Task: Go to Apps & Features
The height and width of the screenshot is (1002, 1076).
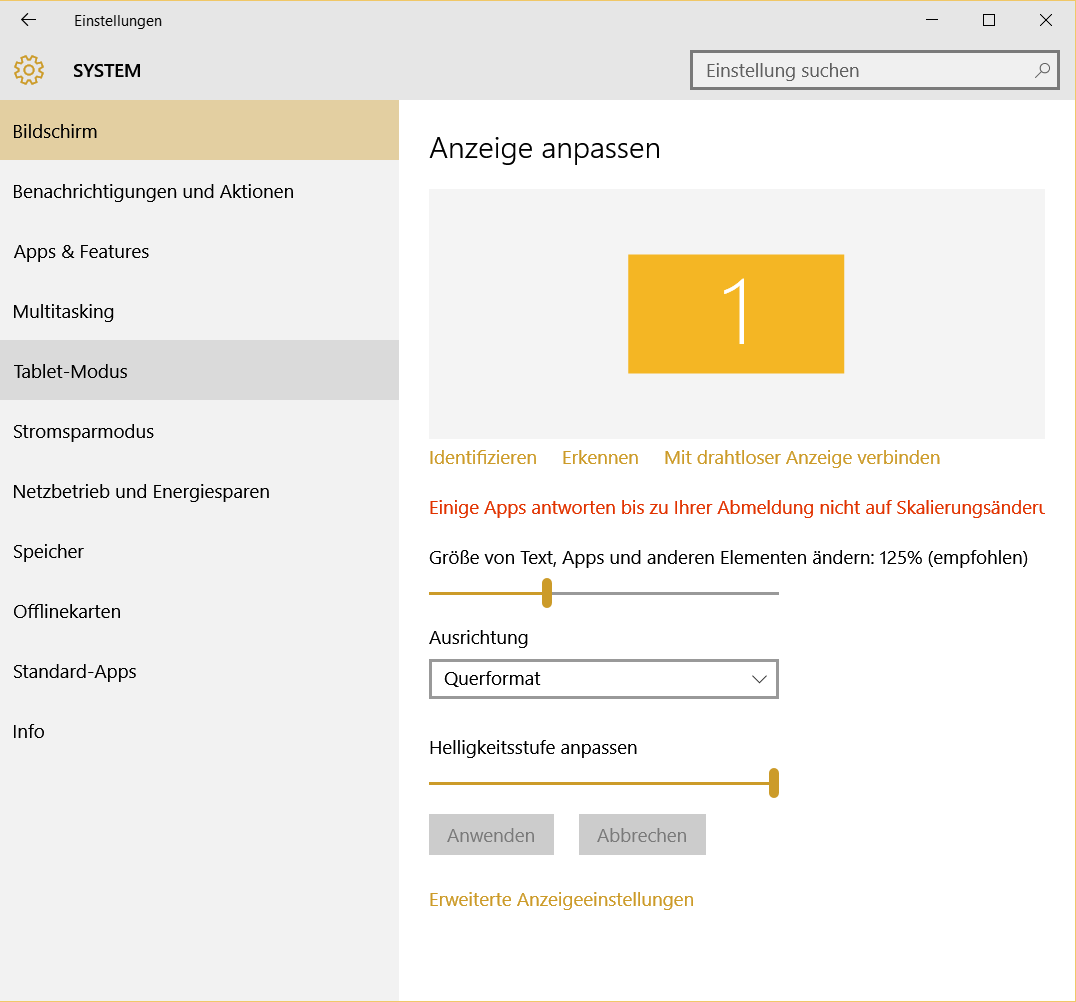Action: (x=81, y=252)
